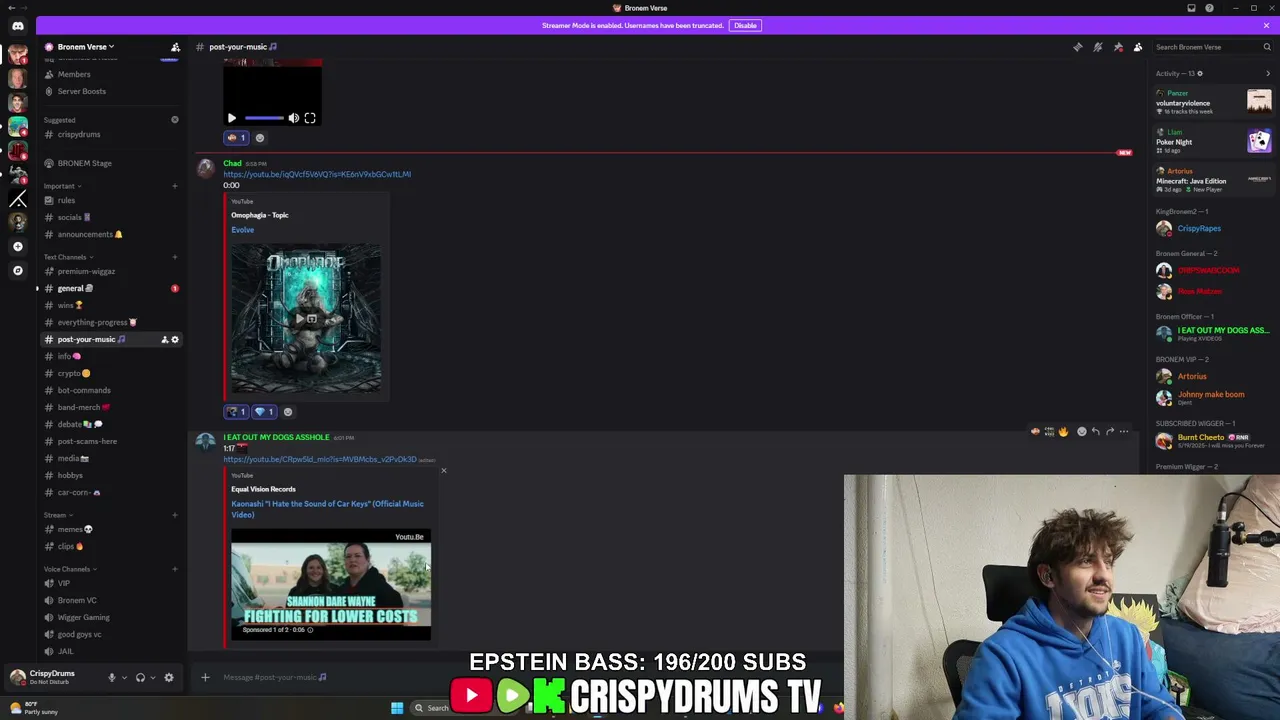Open the Help icon in title bar

pyautogui.click(x=1209, y=8)
